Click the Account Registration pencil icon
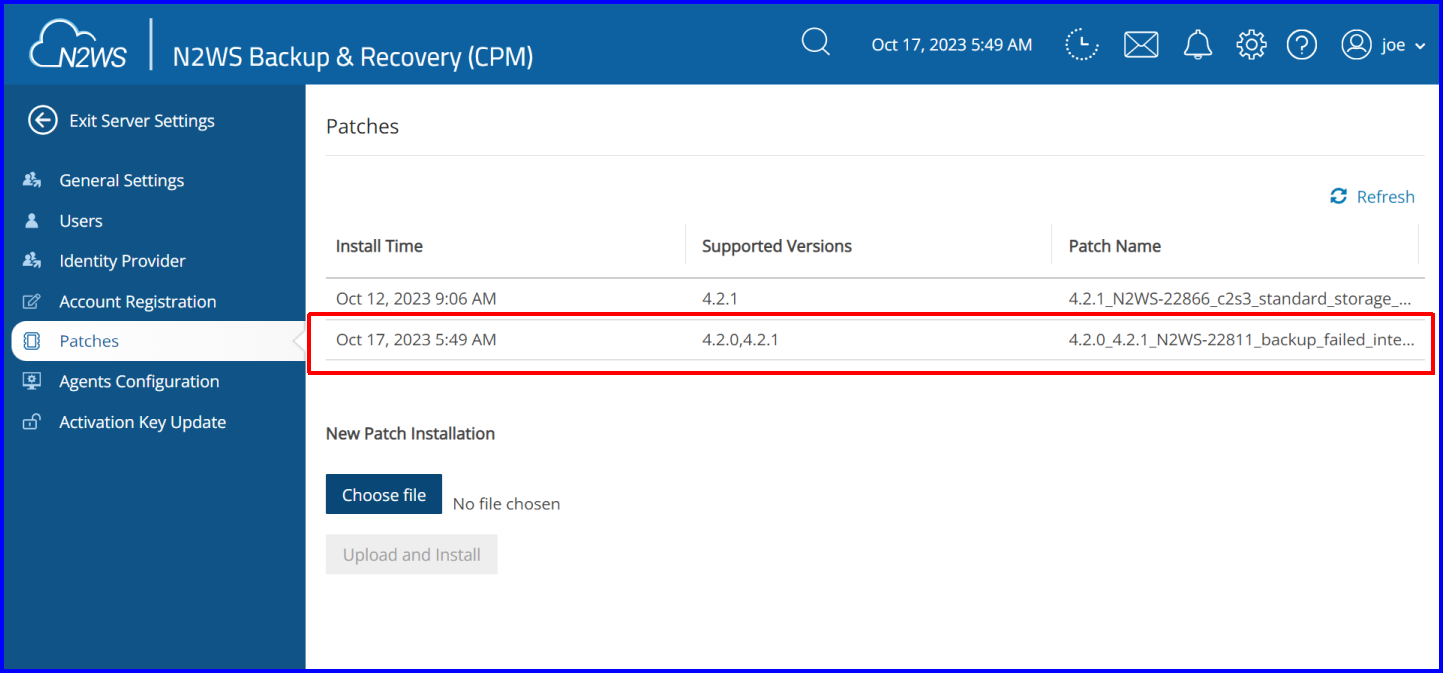Image resolution: width=1443 pixels, height=673 pixels. pos(32,301)
